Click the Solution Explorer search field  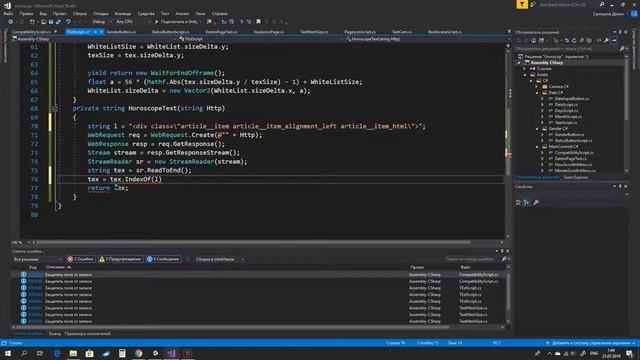[x=567, y=49]
